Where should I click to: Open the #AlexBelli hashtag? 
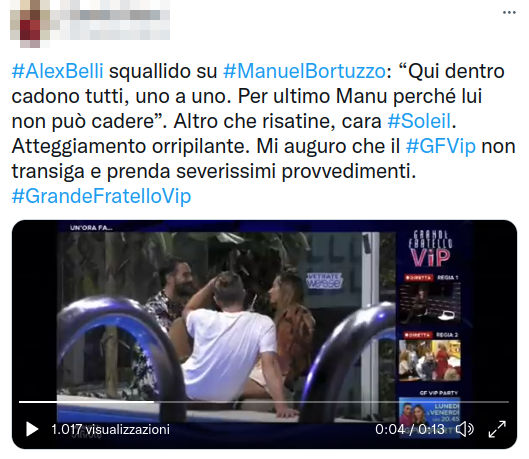point(57,71)
